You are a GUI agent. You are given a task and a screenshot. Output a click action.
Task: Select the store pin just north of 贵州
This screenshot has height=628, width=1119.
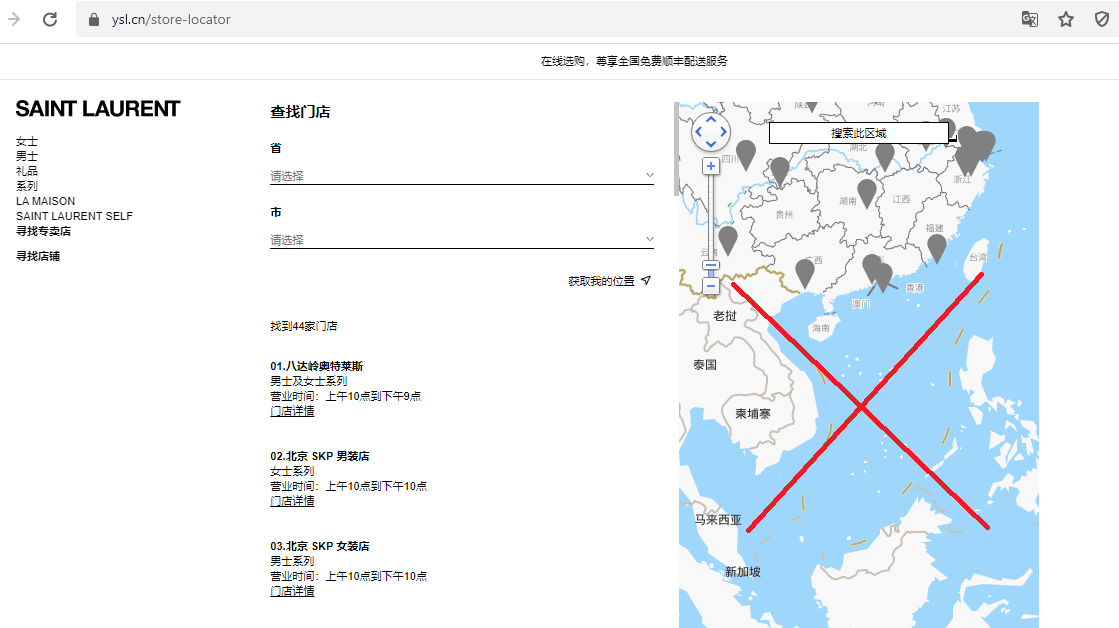click(x=780, y=171)
